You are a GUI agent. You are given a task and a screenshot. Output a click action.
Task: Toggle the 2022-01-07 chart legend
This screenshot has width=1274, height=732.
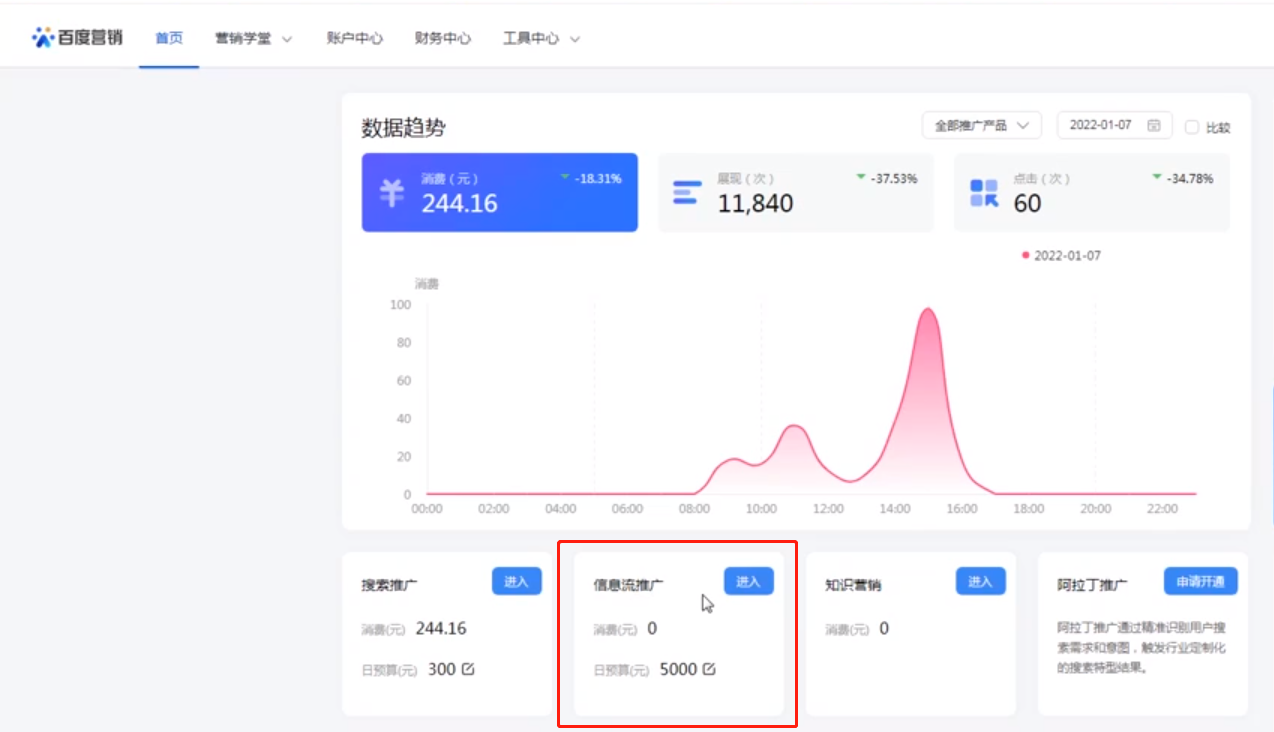(x=1061, y=255)
